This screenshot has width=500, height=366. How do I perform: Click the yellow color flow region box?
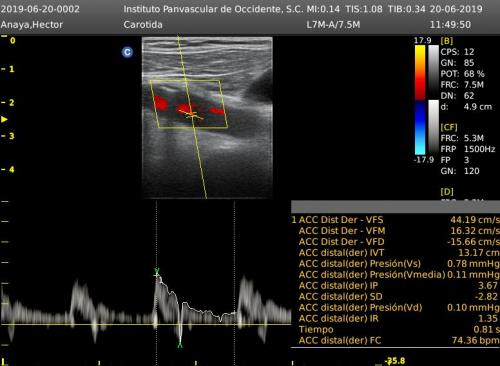189,104
